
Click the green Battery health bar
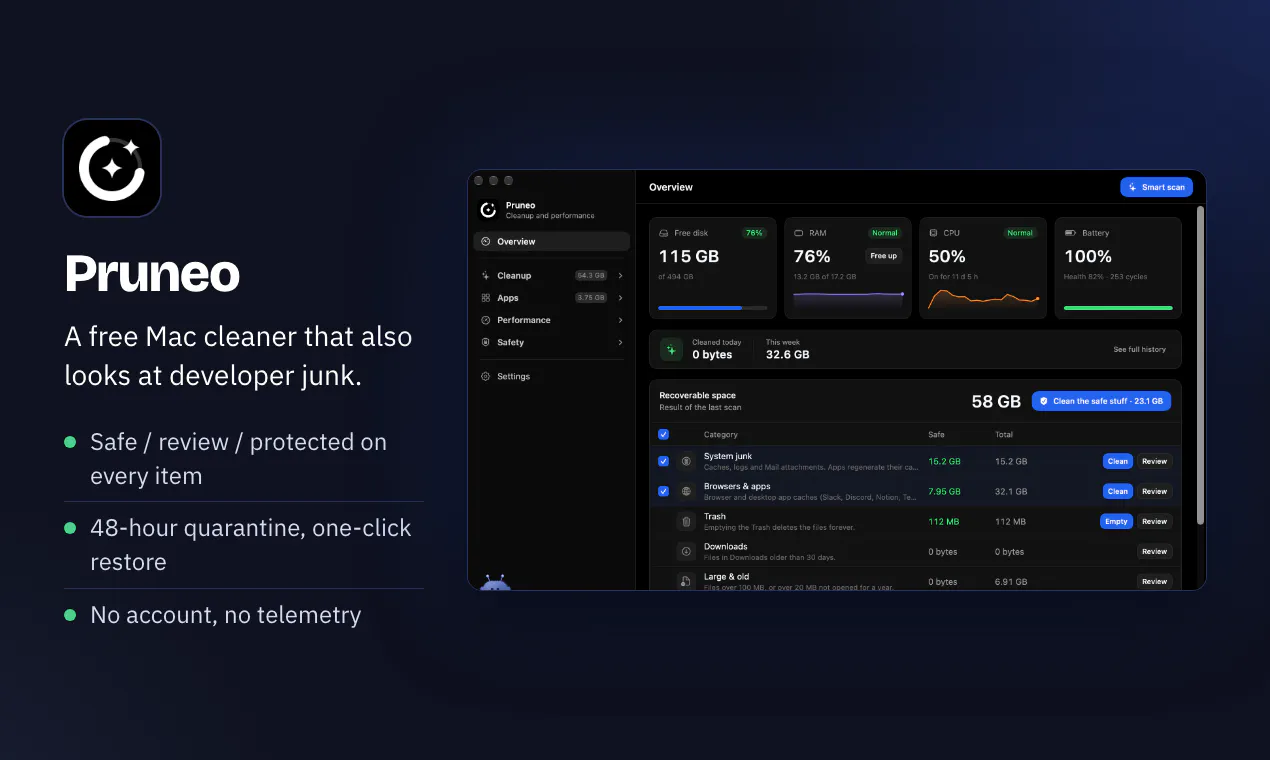1118,308
